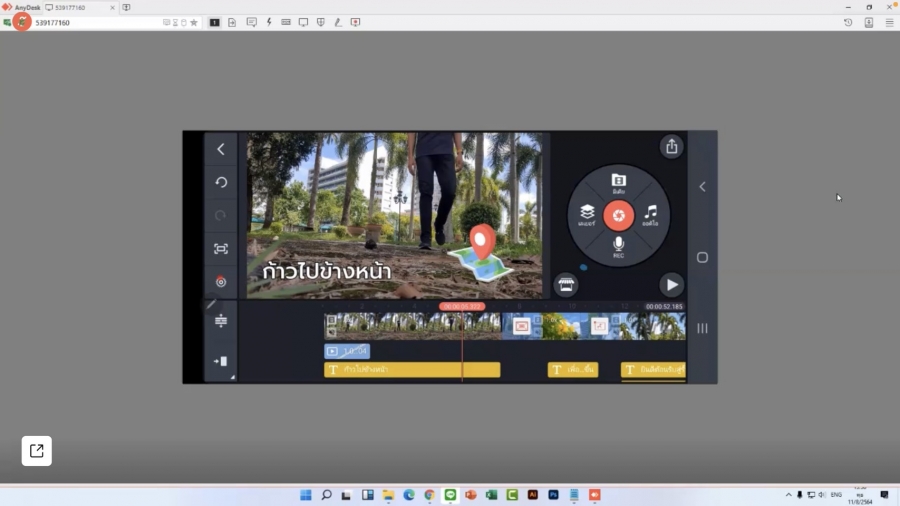Start voice recording with REC
900x506 pixels.
618,246
